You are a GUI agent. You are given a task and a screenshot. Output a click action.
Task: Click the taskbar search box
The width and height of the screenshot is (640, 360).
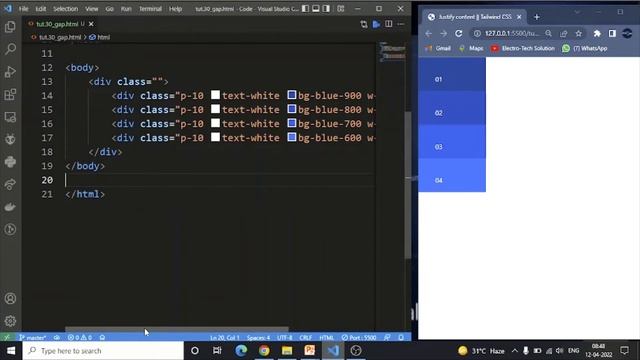(x=103, y=351)
